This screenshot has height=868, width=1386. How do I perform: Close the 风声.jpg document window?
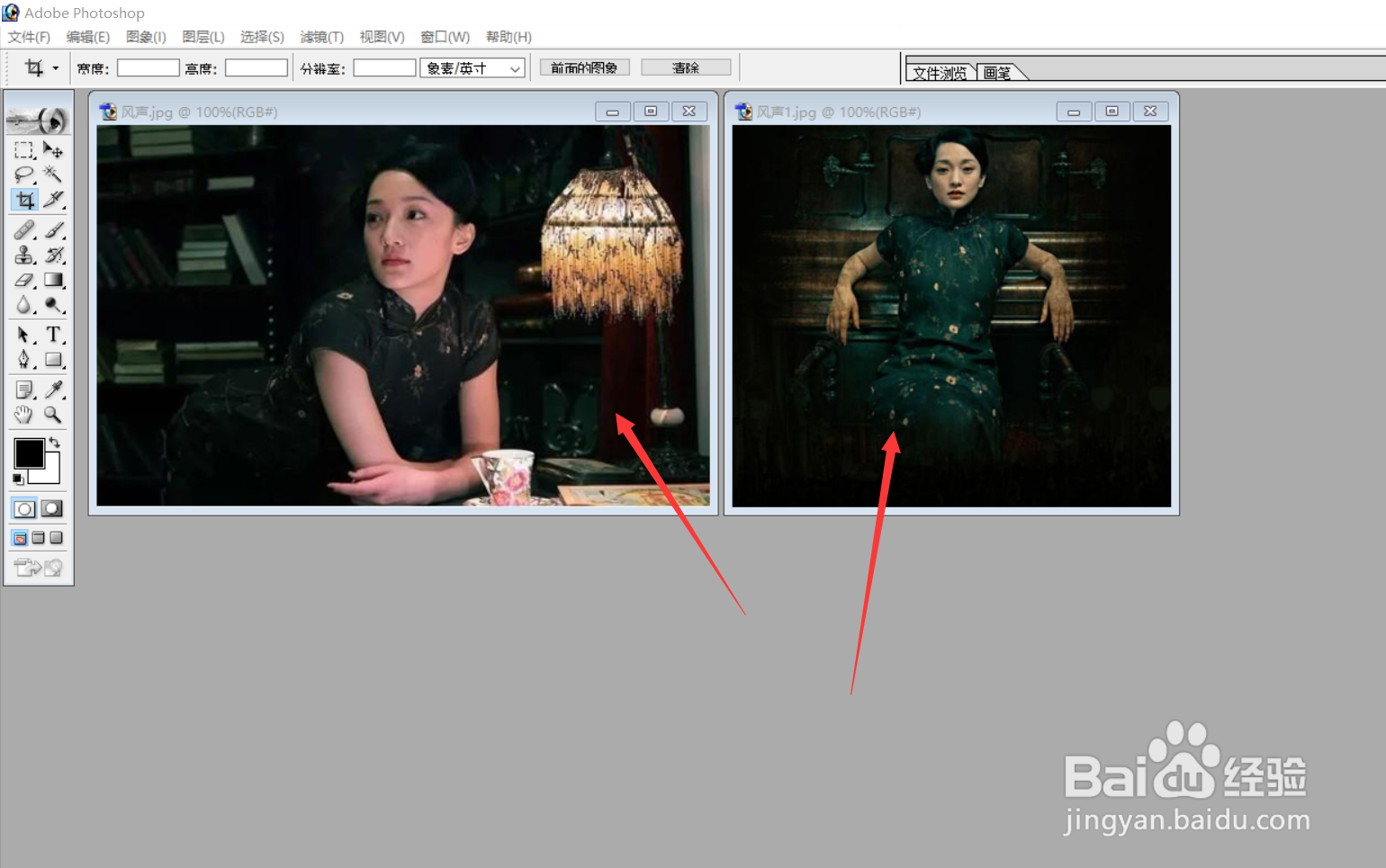coord(689,112)
